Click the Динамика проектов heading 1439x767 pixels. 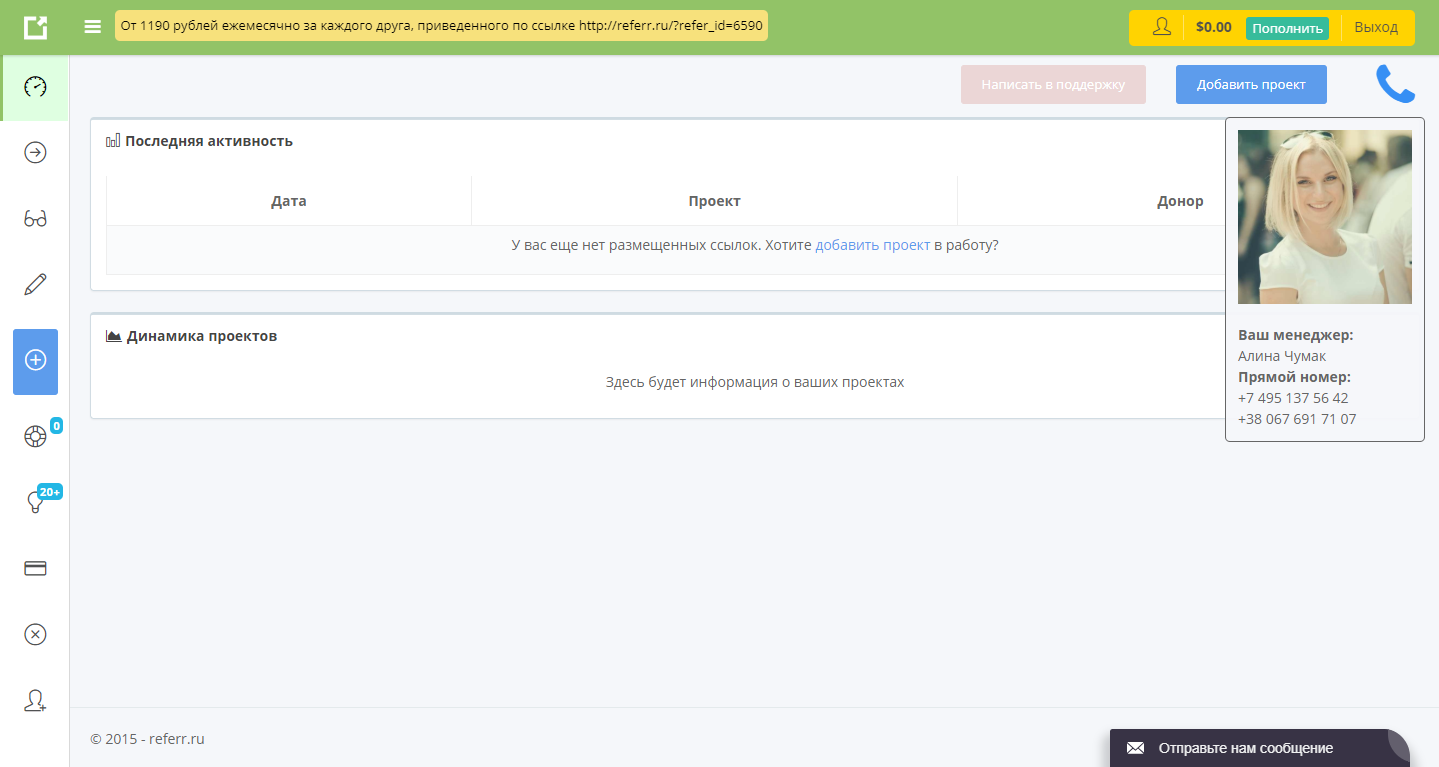coord(202,336)
